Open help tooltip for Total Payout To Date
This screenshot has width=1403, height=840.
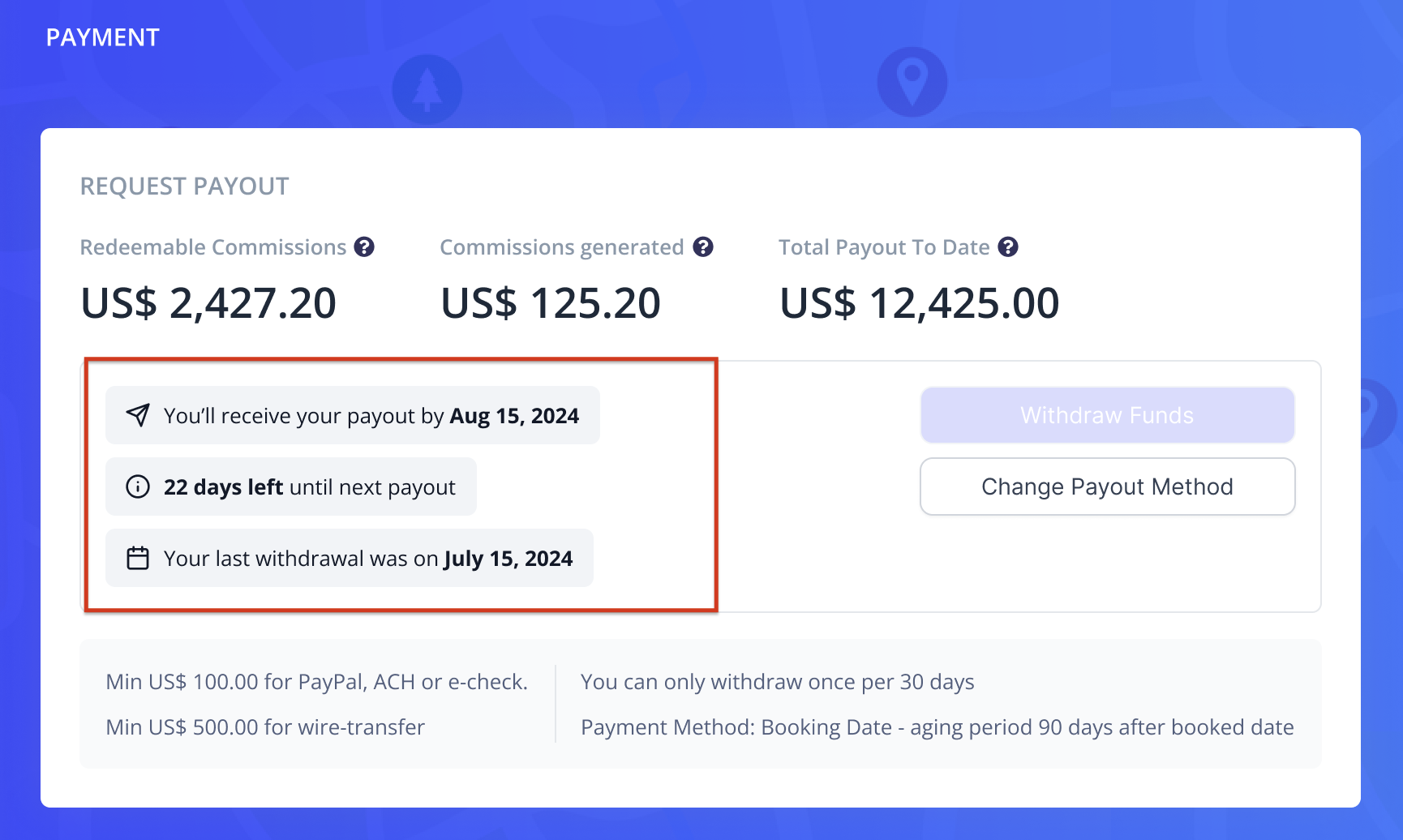pyautogui.click(x=1008, y=247)
